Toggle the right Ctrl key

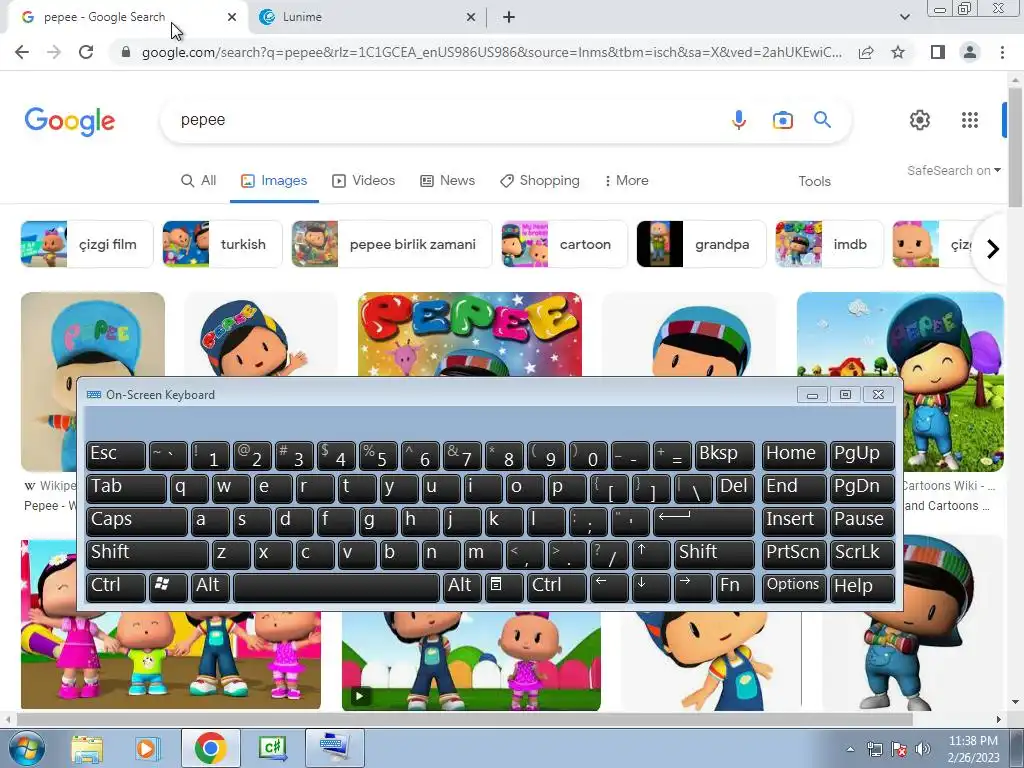pos(556,586)
